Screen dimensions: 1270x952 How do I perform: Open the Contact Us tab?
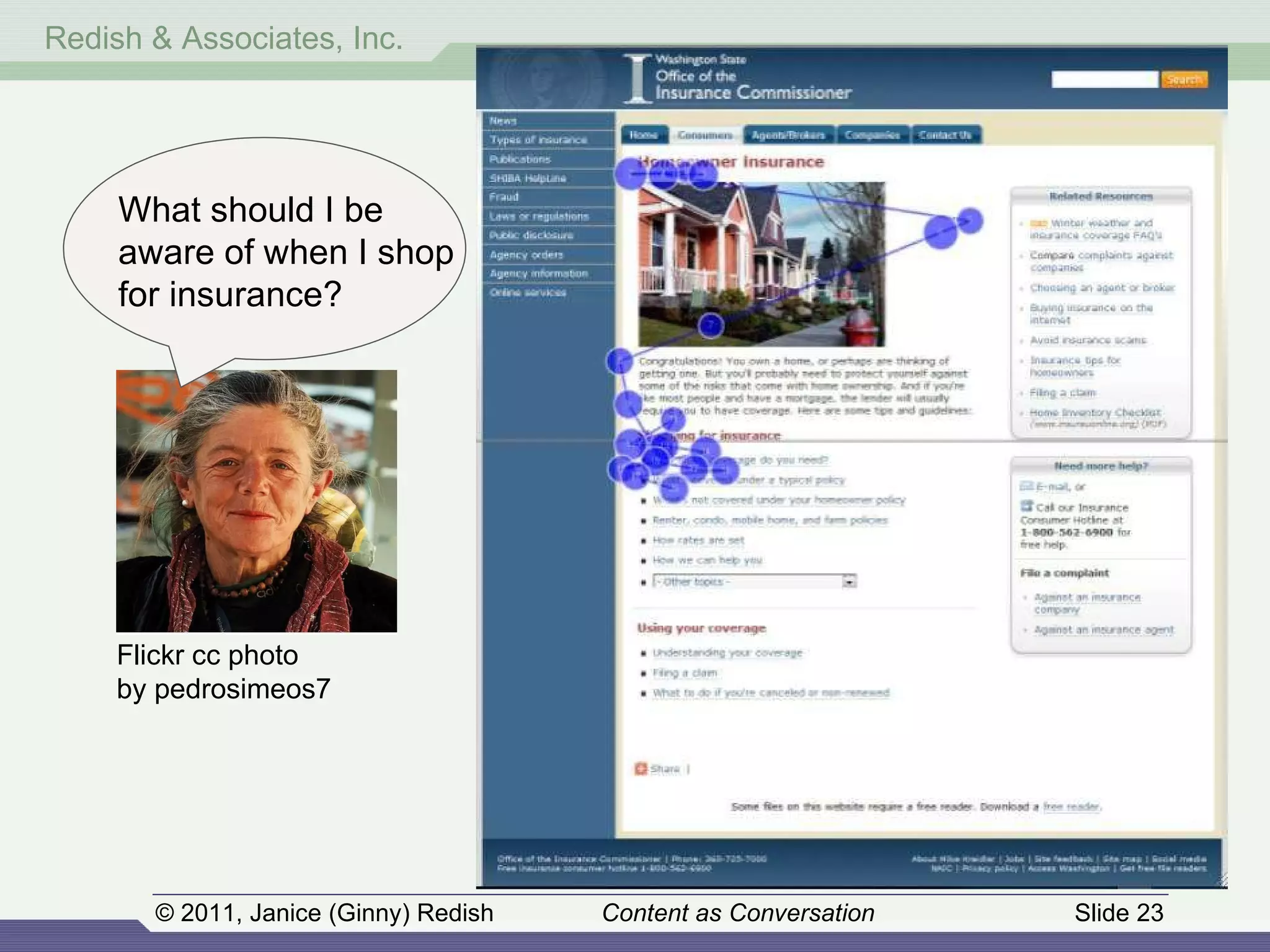click(x=946, y=134)
